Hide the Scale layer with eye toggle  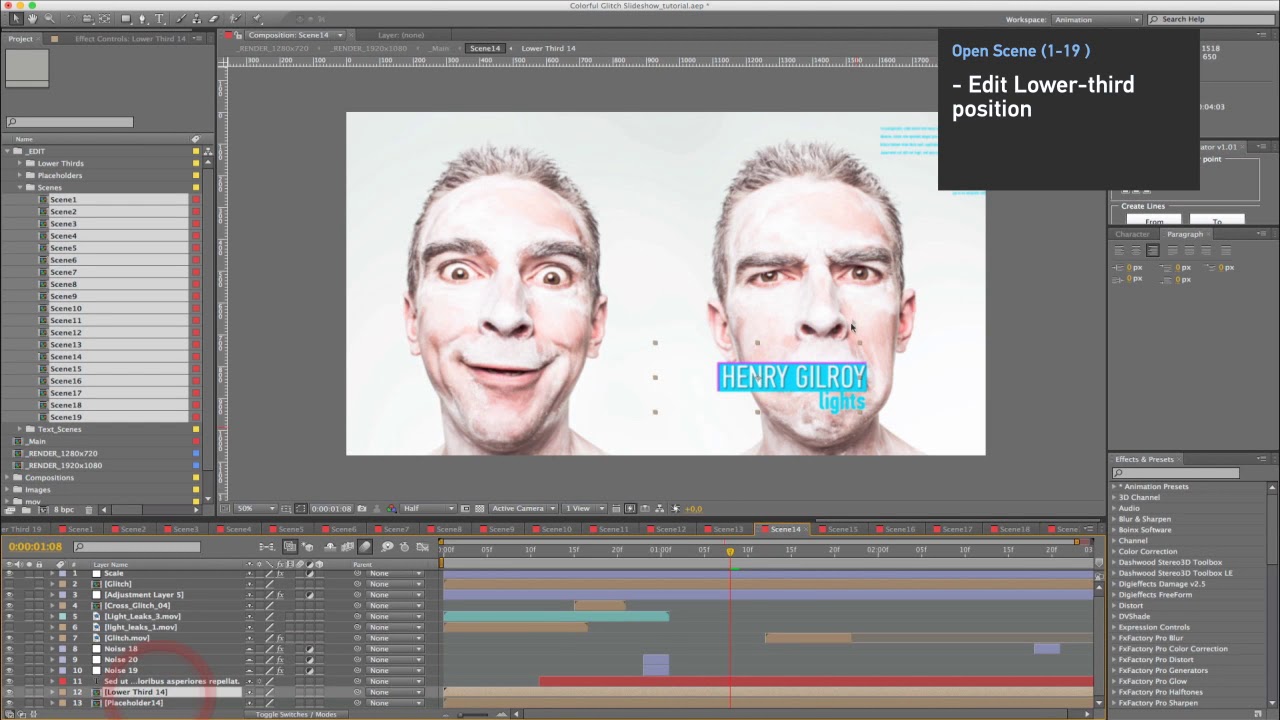pyautogui.click(x=9, y=574)
